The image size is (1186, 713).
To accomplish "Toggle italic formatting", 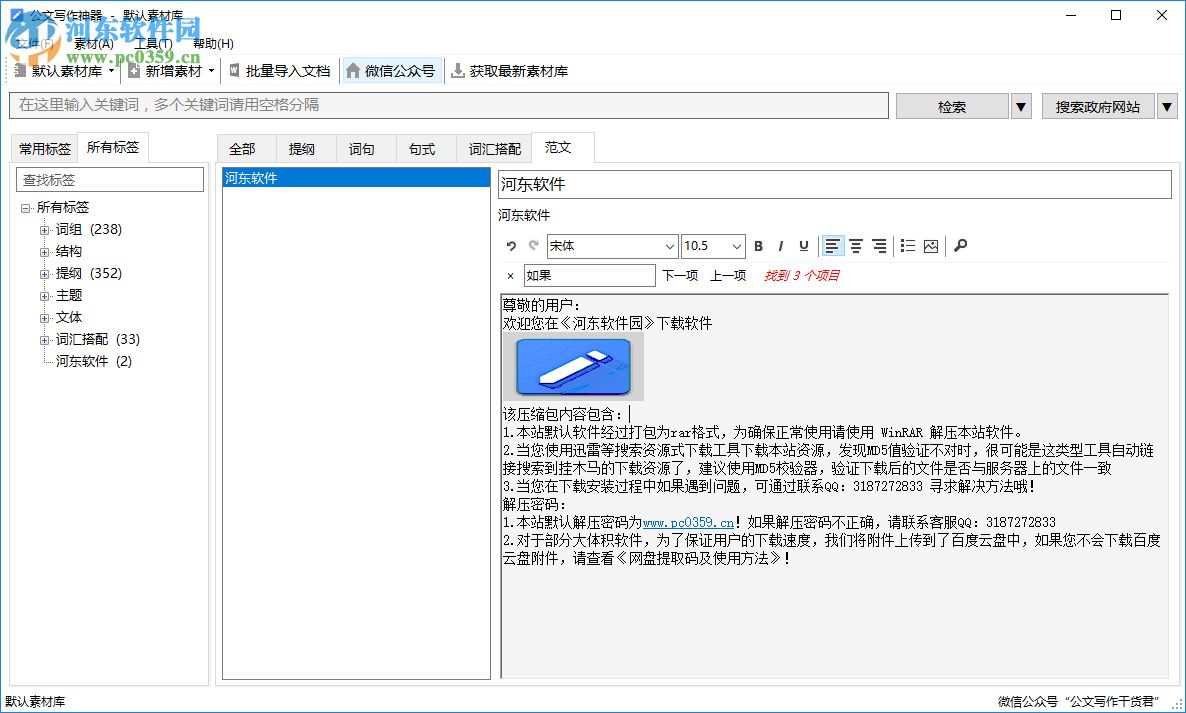I will coord(781,246).
